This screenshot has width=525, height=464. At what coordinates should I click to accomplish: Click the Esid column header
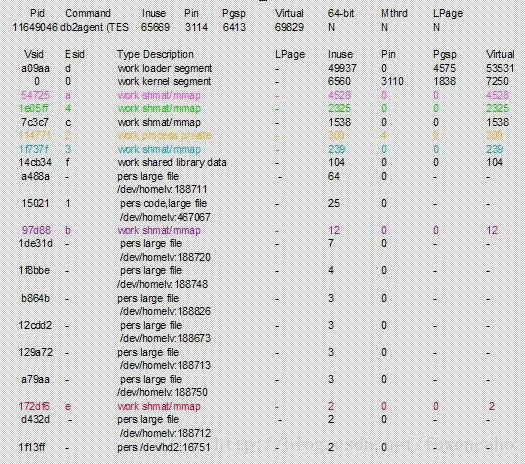(74, 54)
